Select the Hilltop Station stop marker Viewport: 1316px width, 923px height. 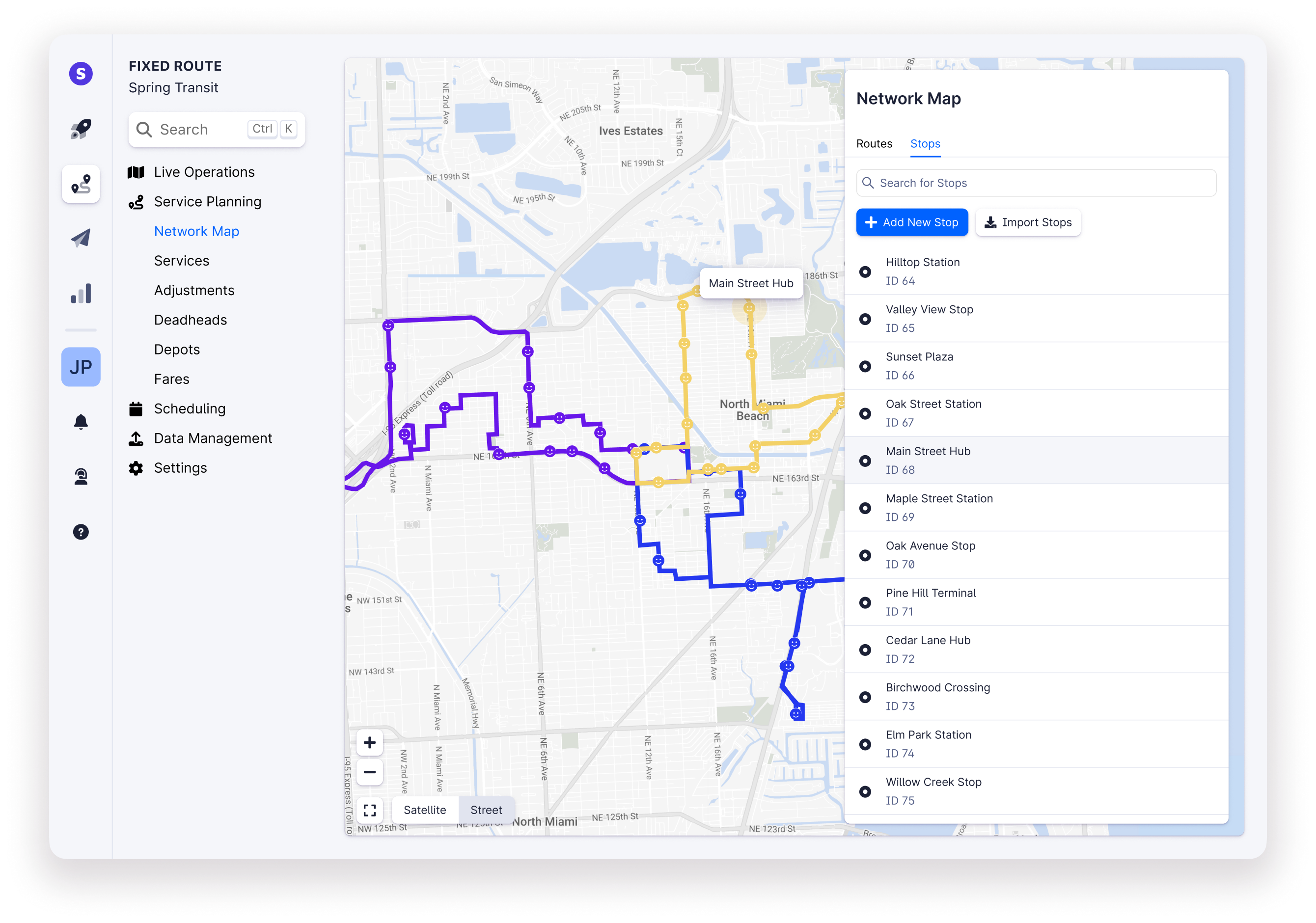pos(865,271)
